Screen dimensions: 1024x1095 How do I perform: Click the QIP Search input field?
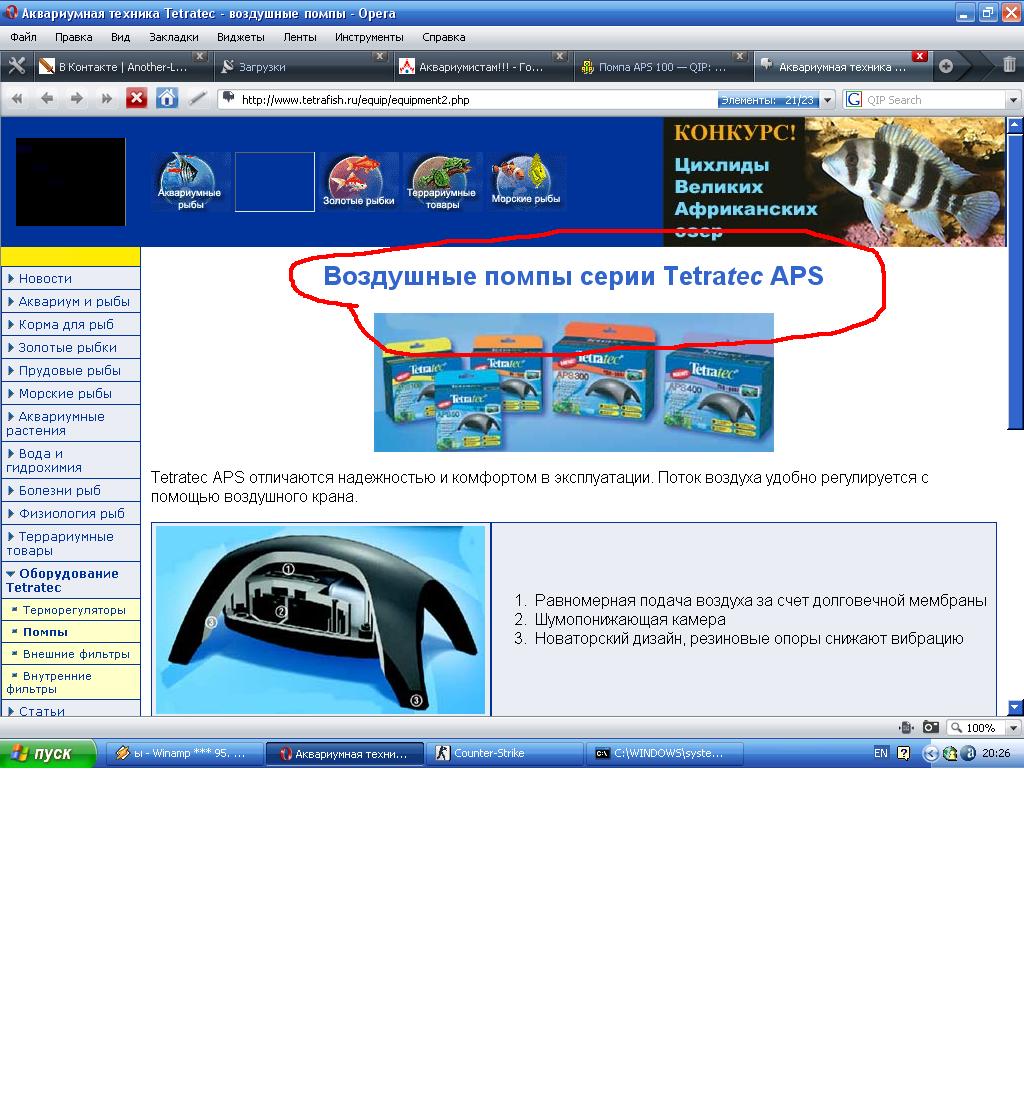click(x=933, y=100)
